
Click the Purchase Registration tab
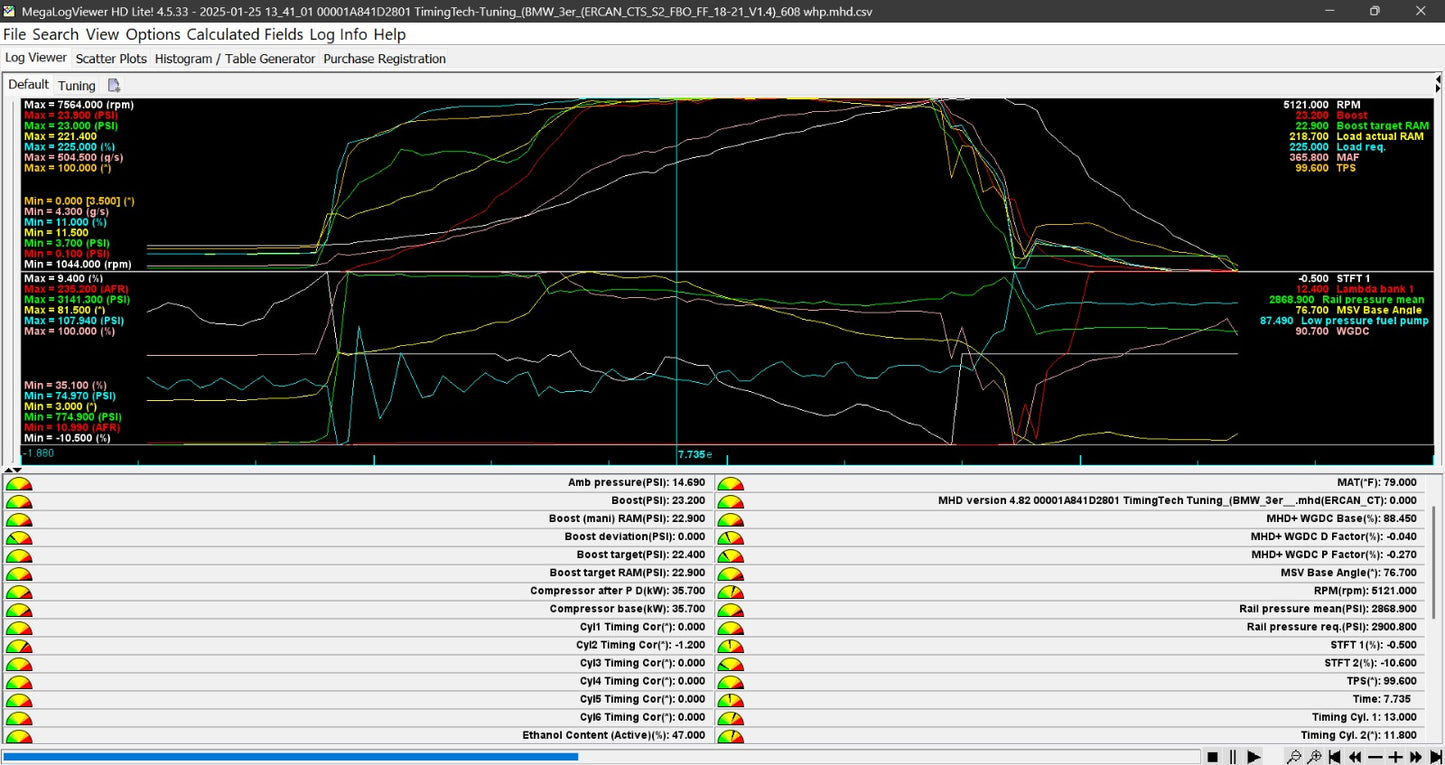[384, 59]
